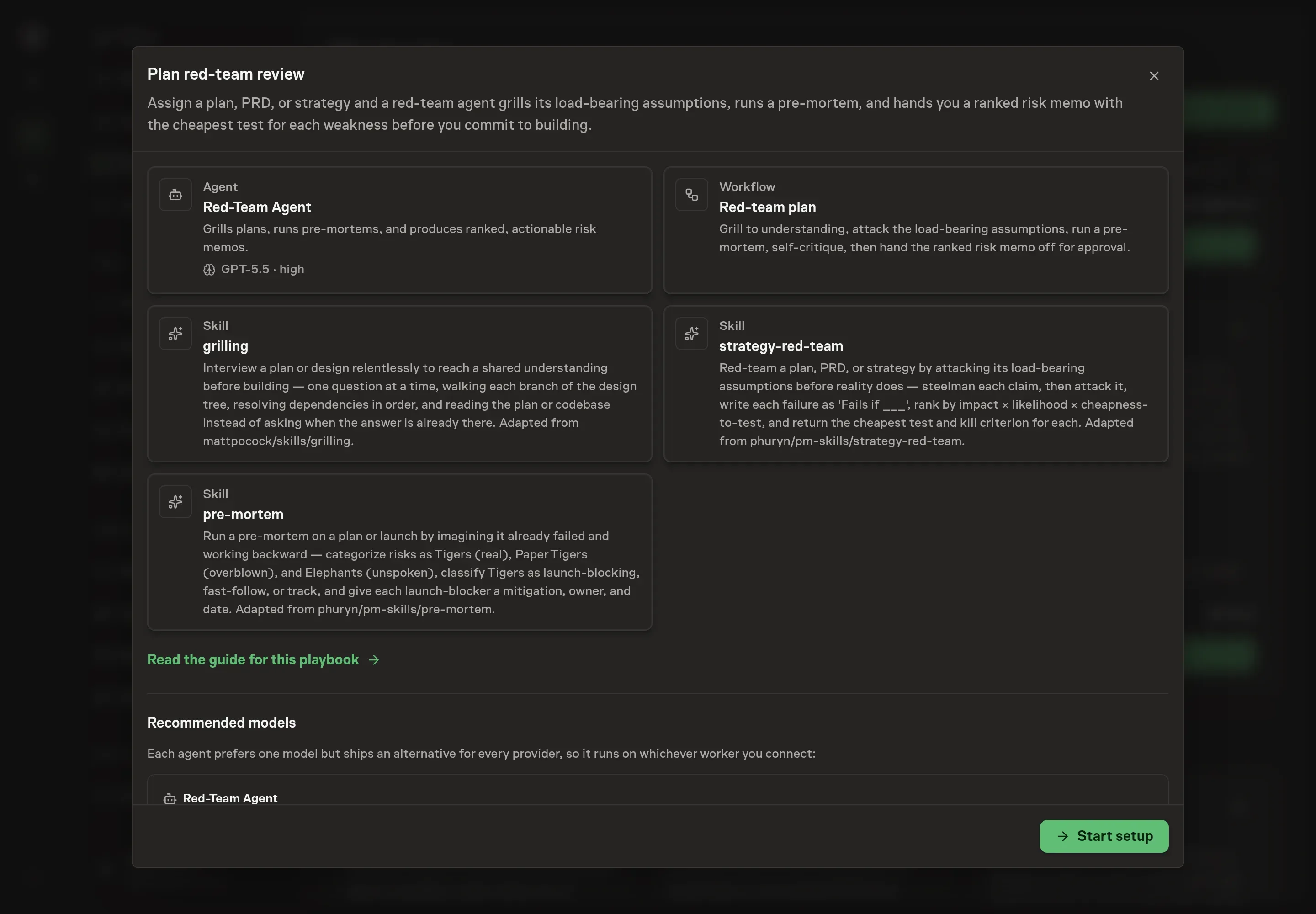Click the grilling card description paragraph

tap(419, 404)
